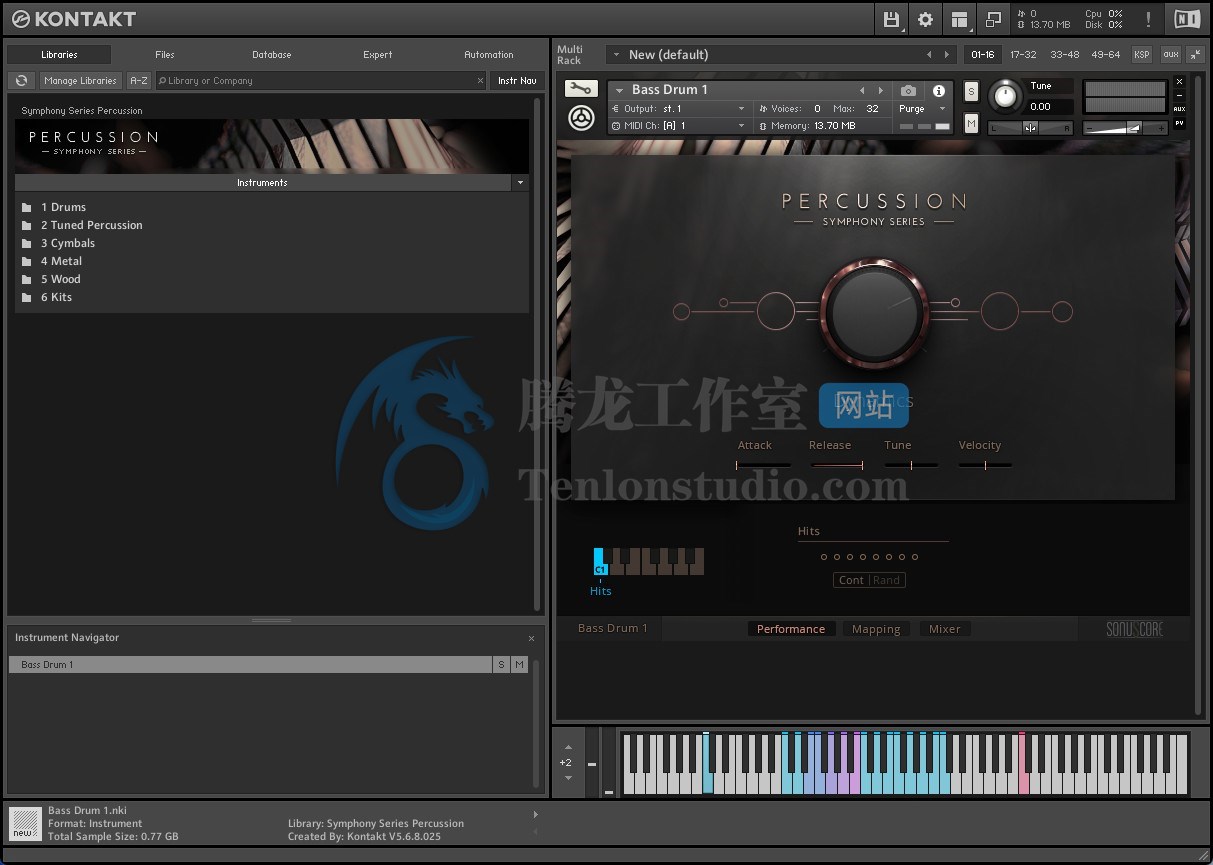Click the Kontakt logo in header

tap(75, 19)
